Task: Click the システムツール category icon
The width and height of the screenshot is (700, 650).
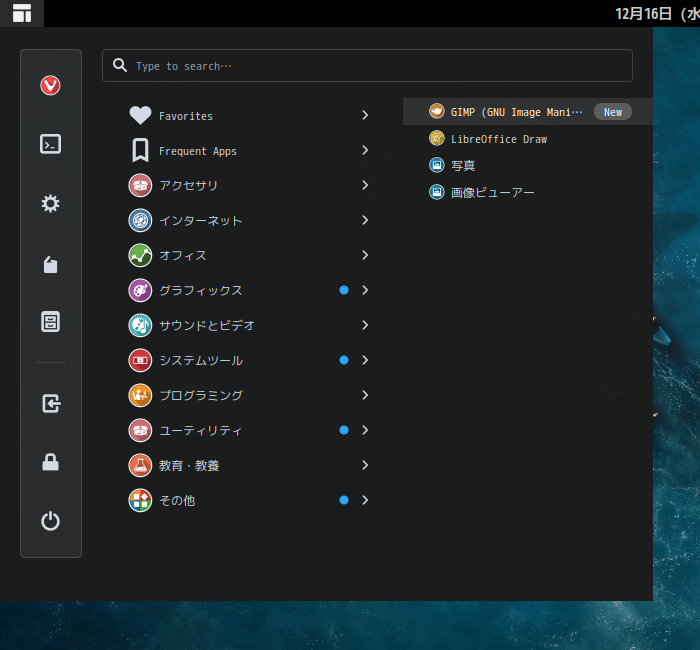Action: point(140,360)
